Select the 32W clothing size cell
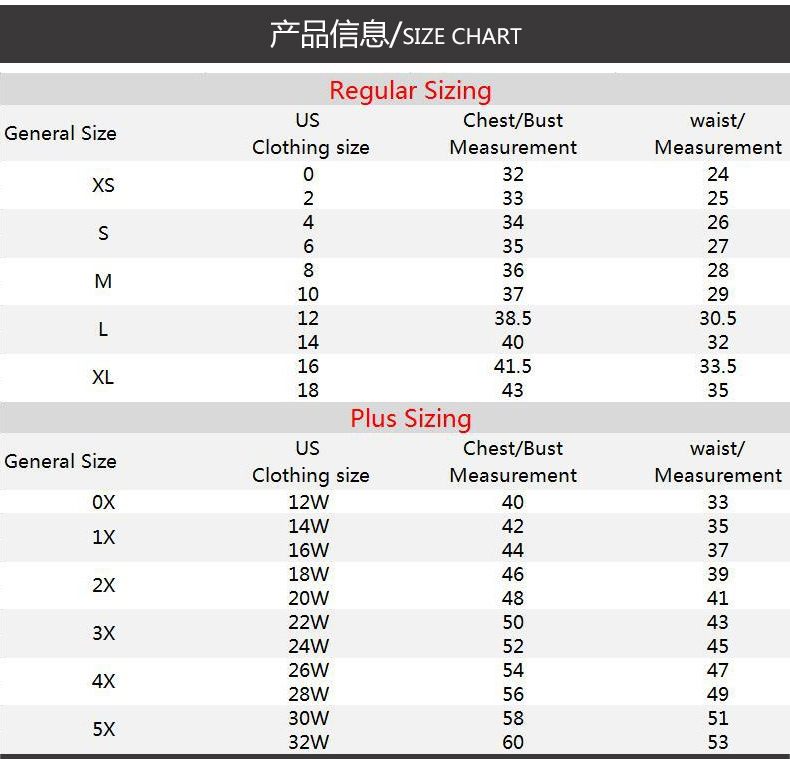The height and width of the screenshot is (759, 790). (308, 742)
